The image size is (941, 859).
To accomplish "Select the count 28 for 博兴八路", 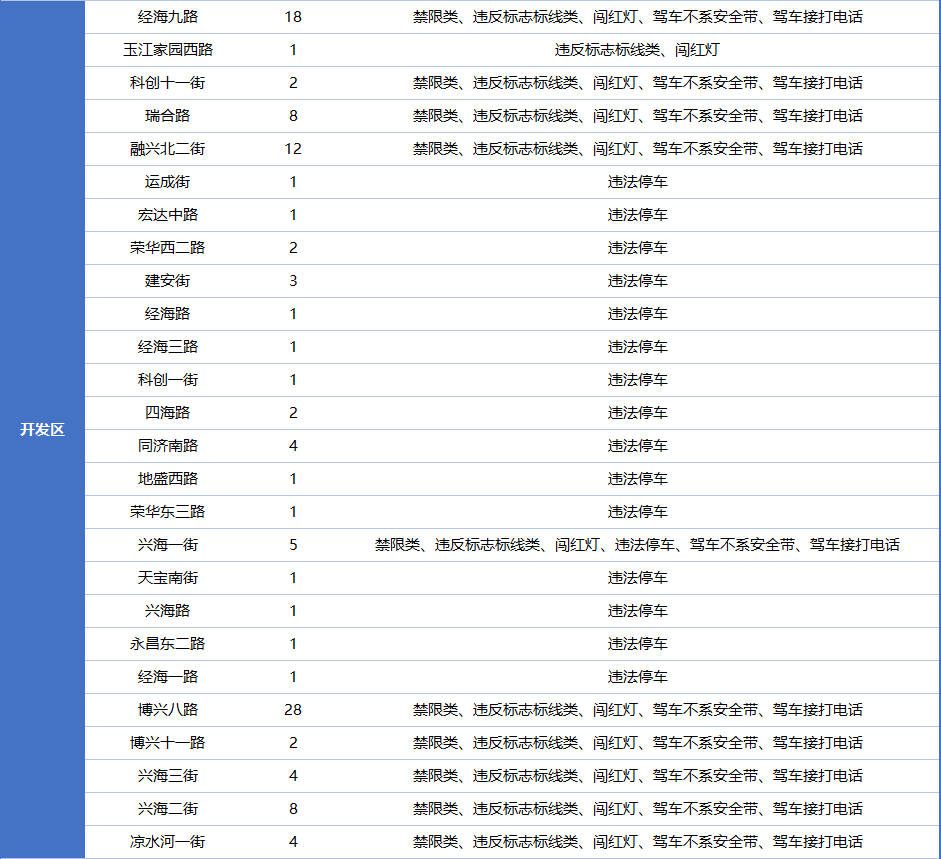I will (x=293, y=710).
